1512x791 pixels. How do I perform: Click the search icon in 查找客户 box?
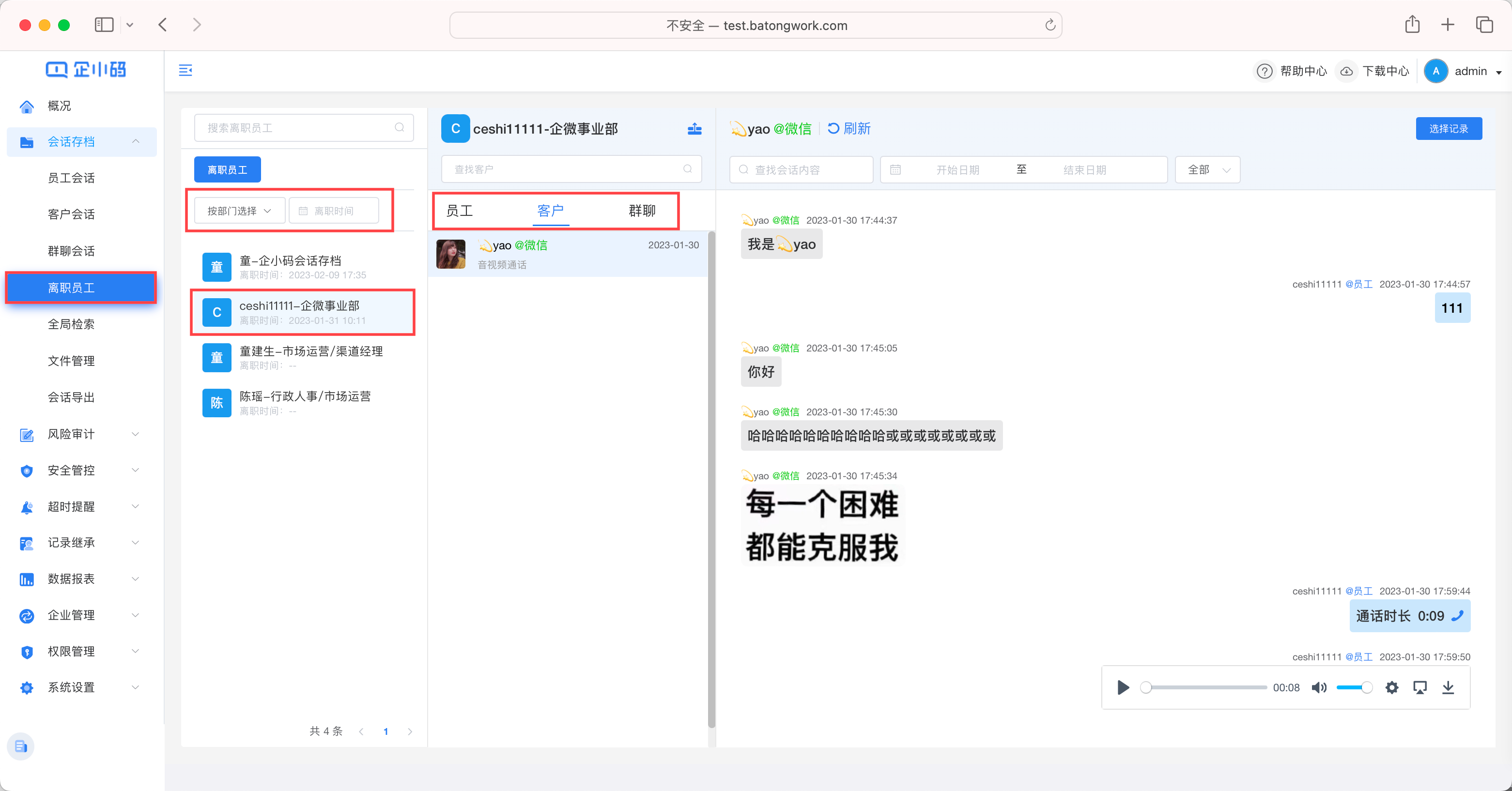pyautogui.click(x=687, y=169)
